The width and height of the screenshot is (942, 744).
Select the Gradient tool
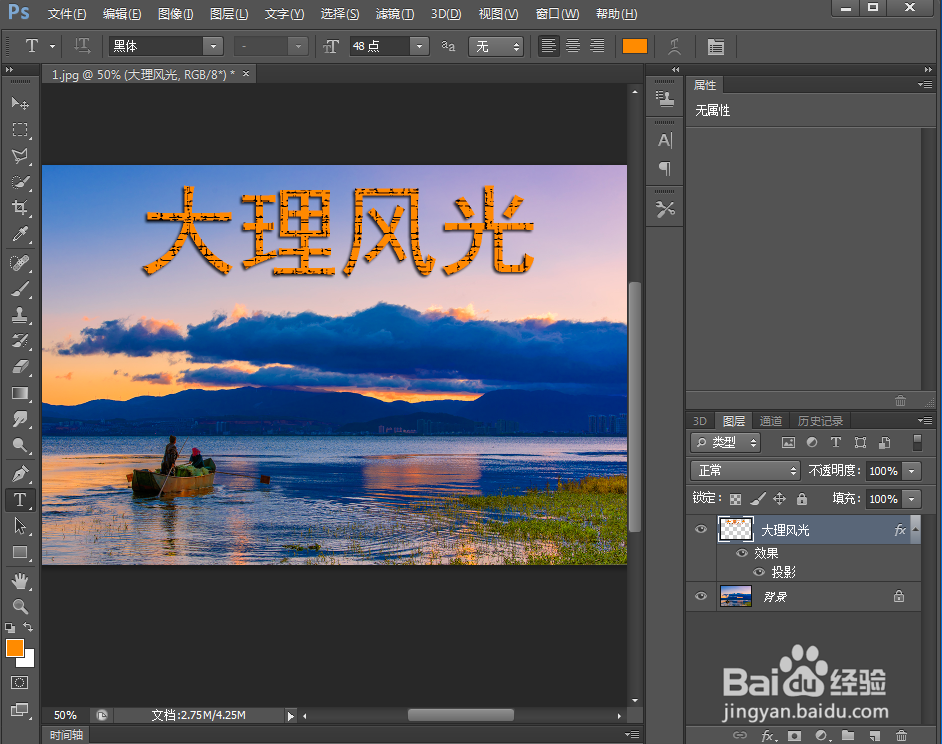coord(19,393)
